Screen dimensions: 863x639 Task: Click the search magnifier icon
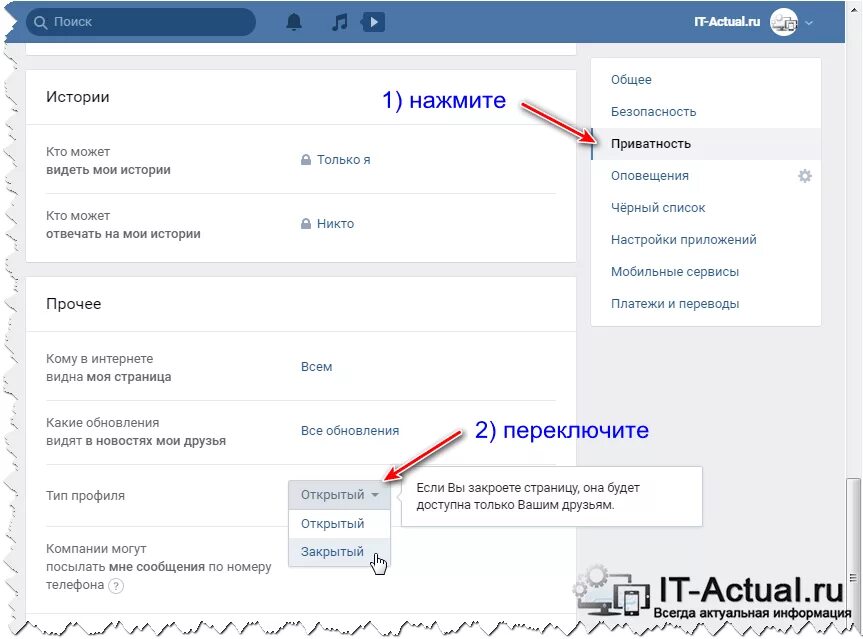click(x=41, y=22)
